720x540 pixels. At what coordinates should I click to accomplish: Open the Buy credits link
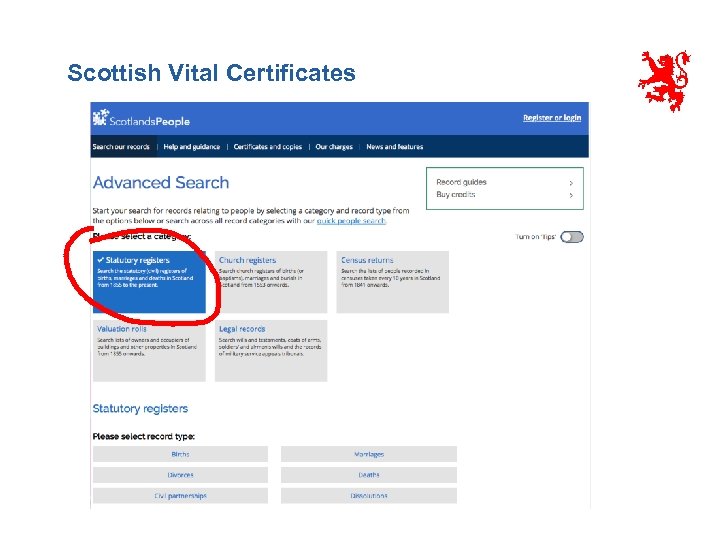(x=456, y=195)
